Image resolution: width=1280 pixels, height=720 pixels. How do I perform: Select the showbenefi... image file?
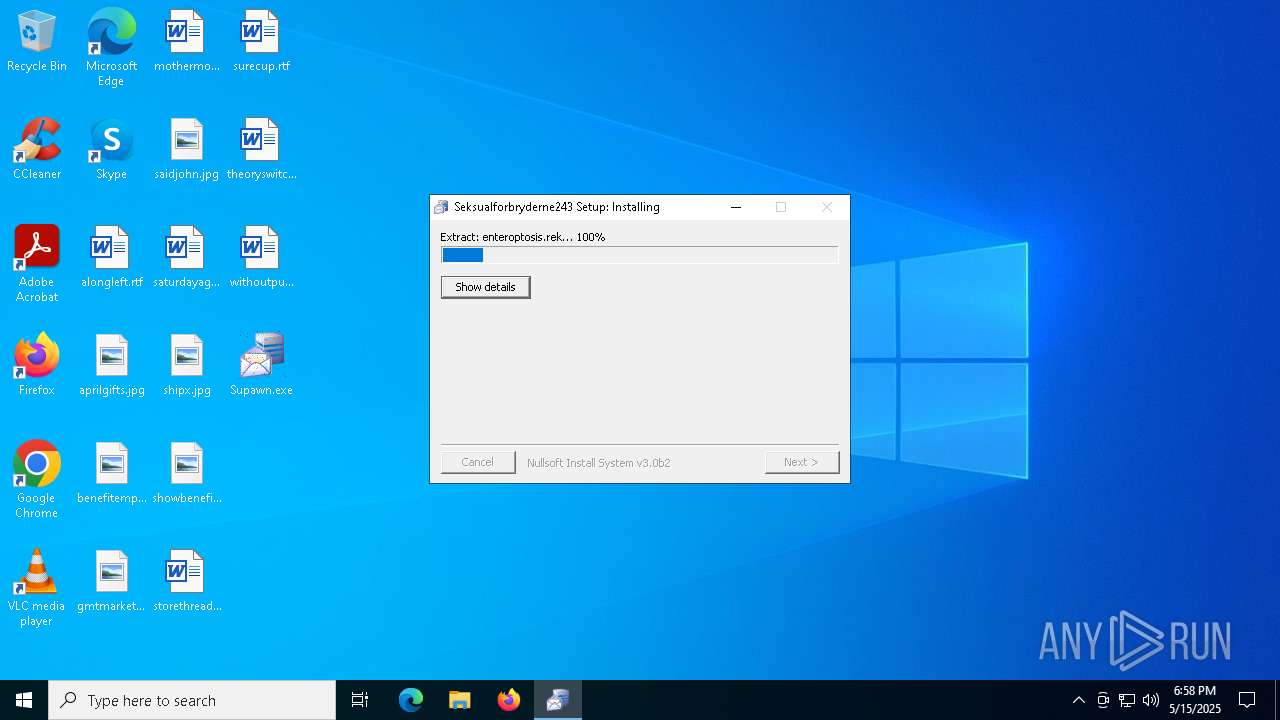click(x=186, y=474)
